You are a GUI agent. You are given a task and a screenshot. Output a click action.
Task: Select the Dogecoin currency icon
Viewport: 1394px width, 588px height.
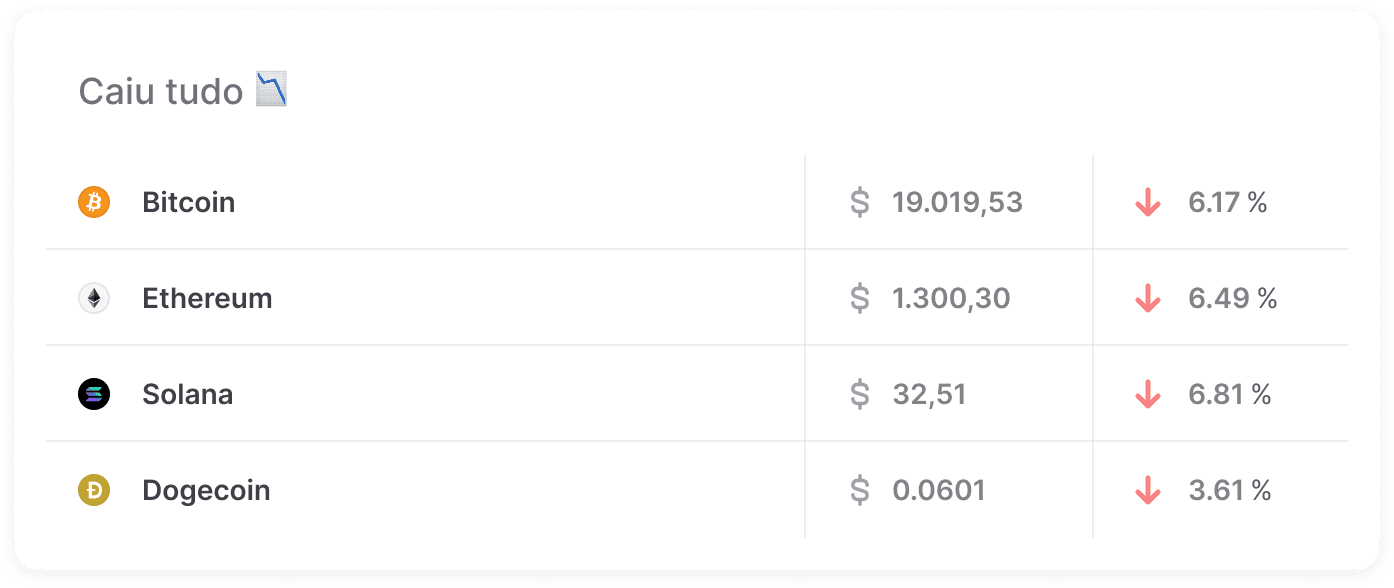click(93, 490)
